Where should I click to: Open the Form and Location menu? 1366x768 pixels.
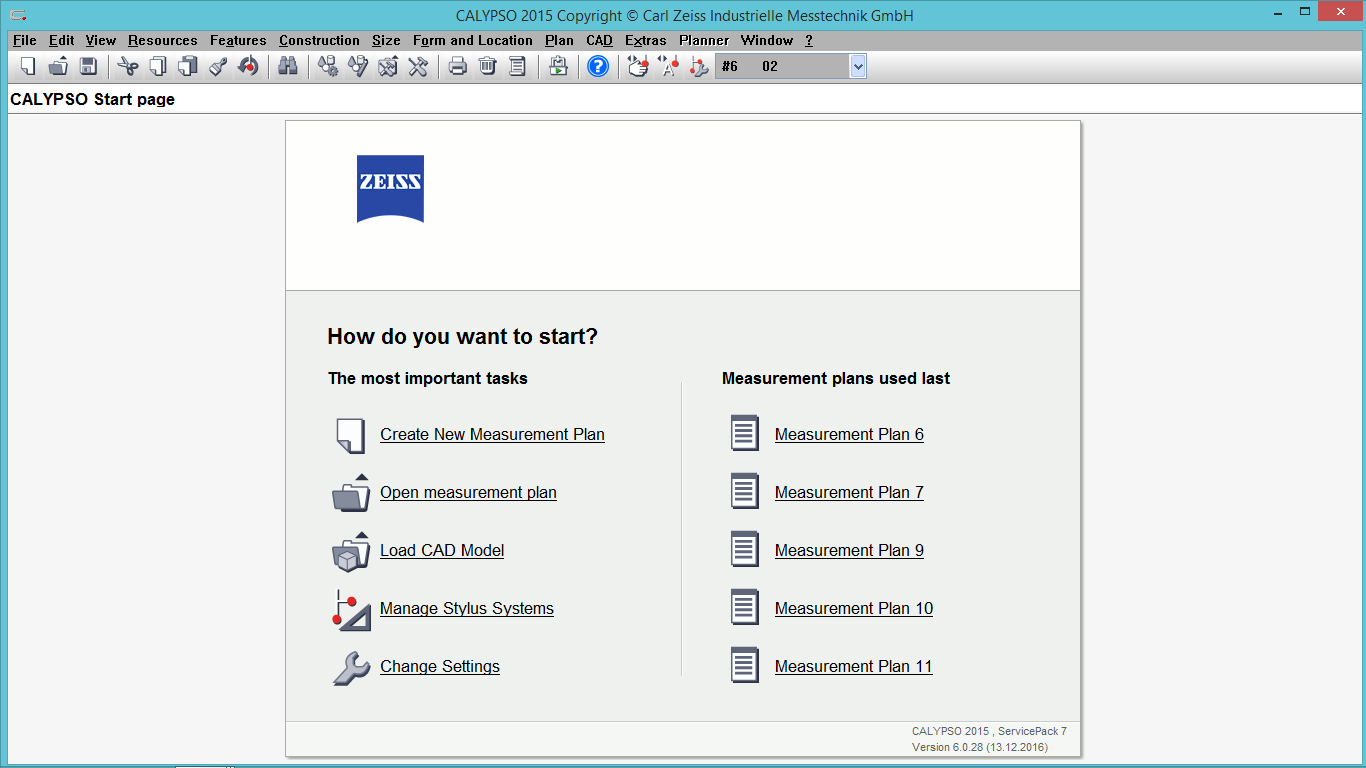pos(473,41)
